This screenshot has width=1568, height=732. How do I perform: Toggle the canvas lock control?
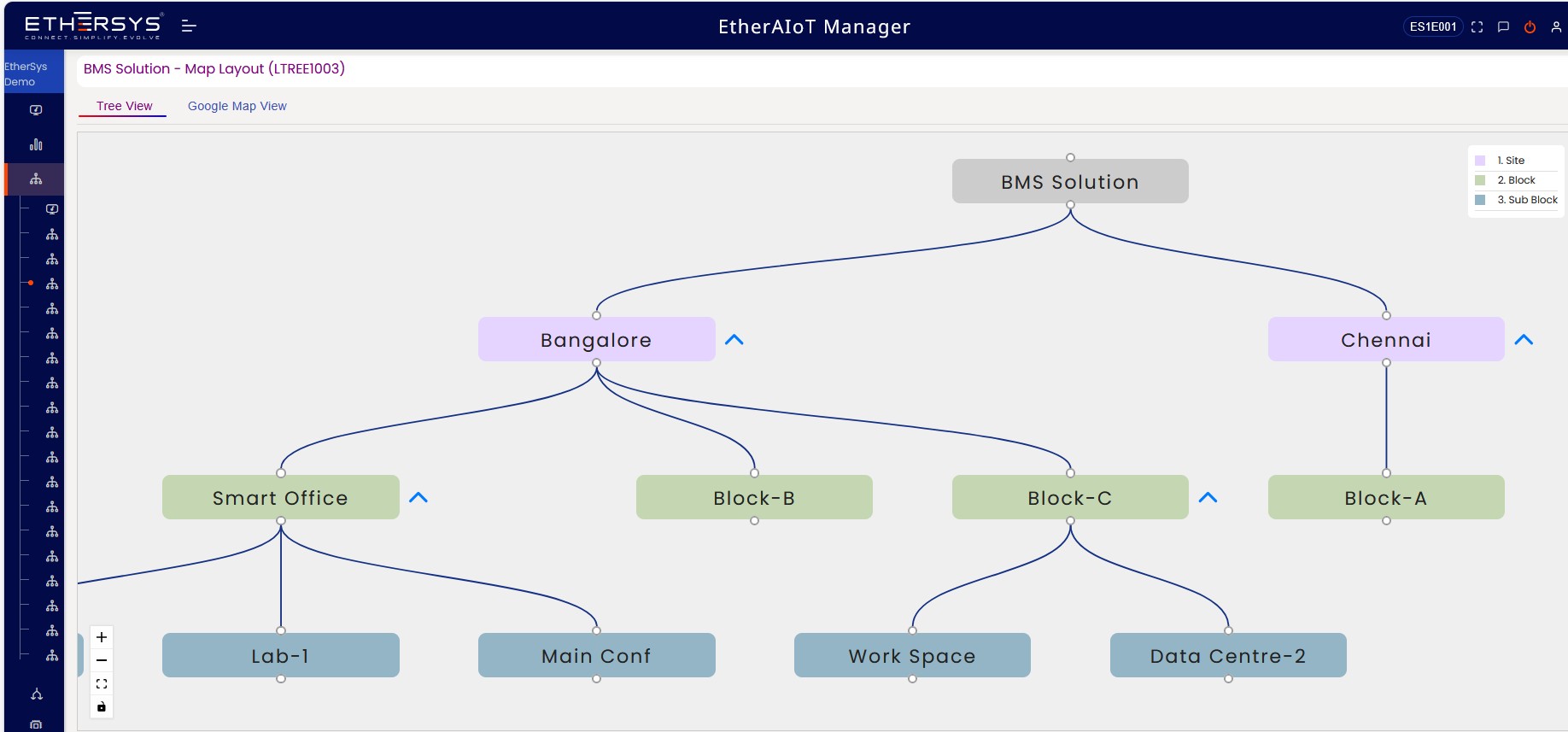pyautogui.click(x=102, y=706)
